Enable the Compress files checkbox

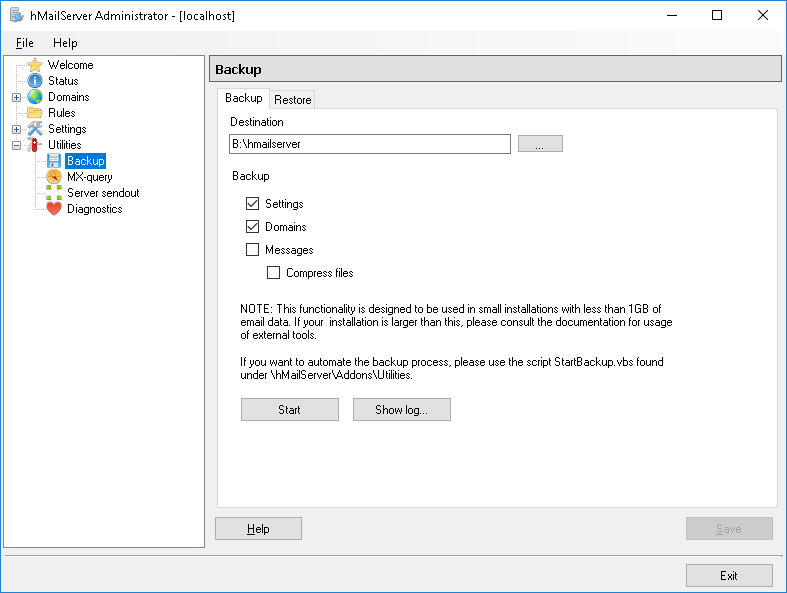coord(274,273)
